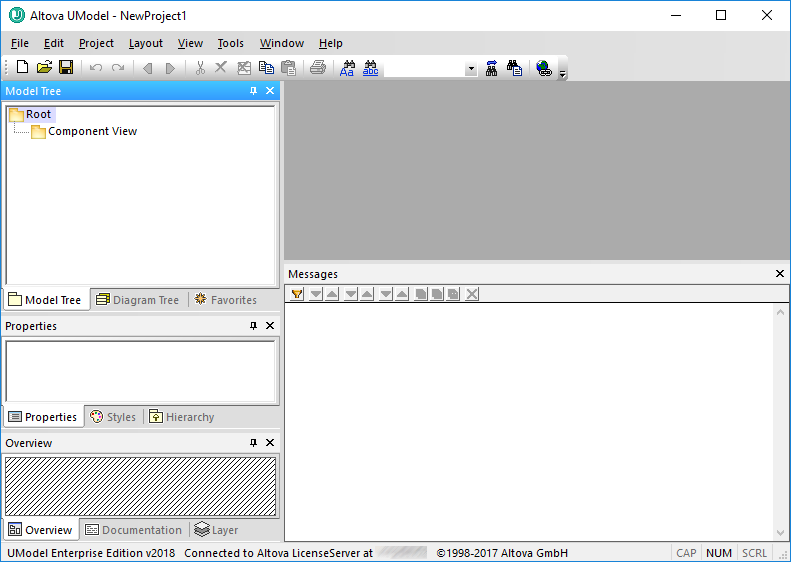The height and width of the screenshot is (562, 791).
Task: Switch to the Diagram Tree tab
Action: pos(137,300)
